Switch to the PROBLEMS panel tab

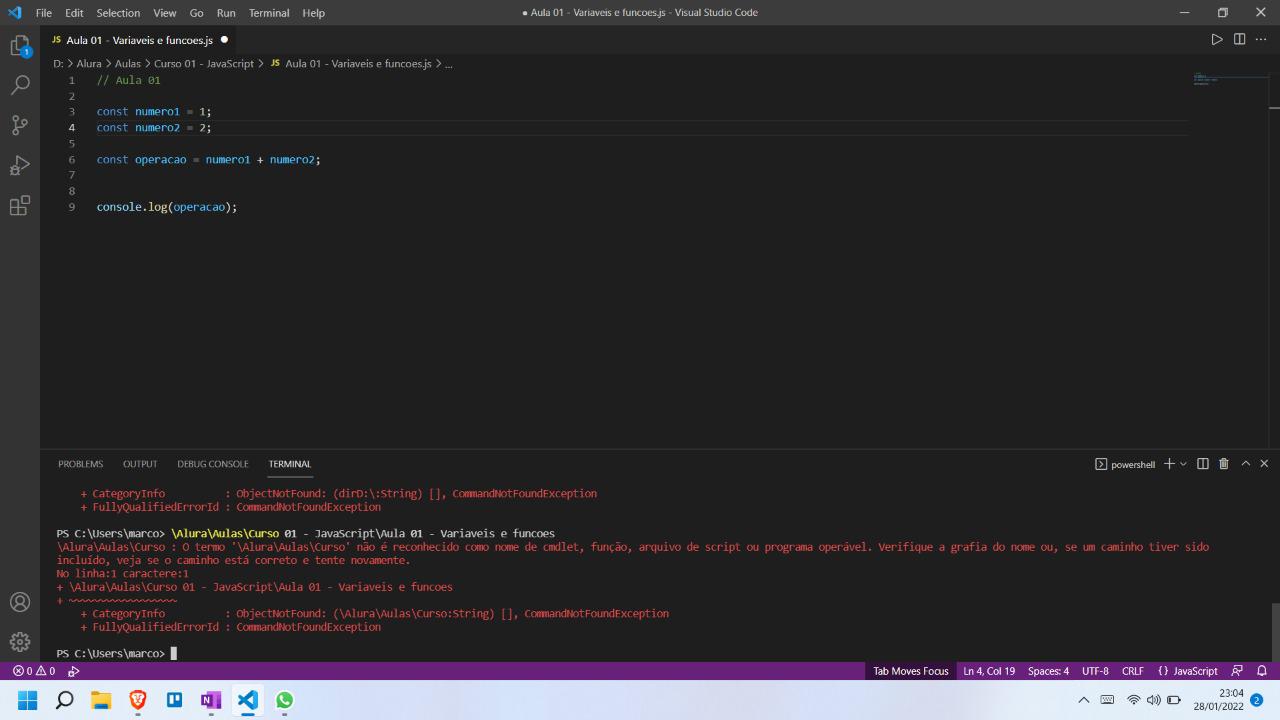click(80, 464)
